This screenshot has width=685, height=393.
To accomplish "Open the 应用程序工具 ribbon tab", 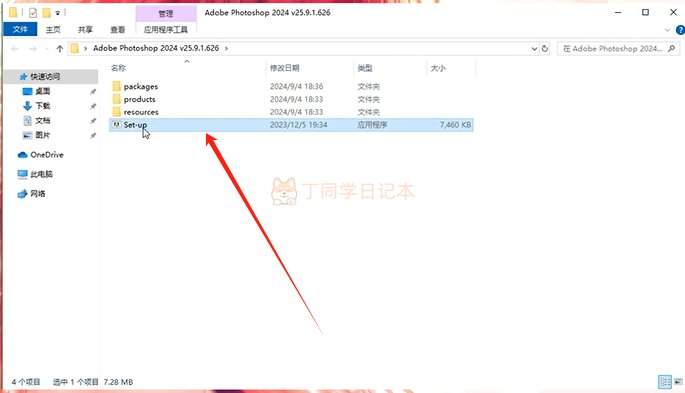I will pyautogui.click(x=166, y=29).
